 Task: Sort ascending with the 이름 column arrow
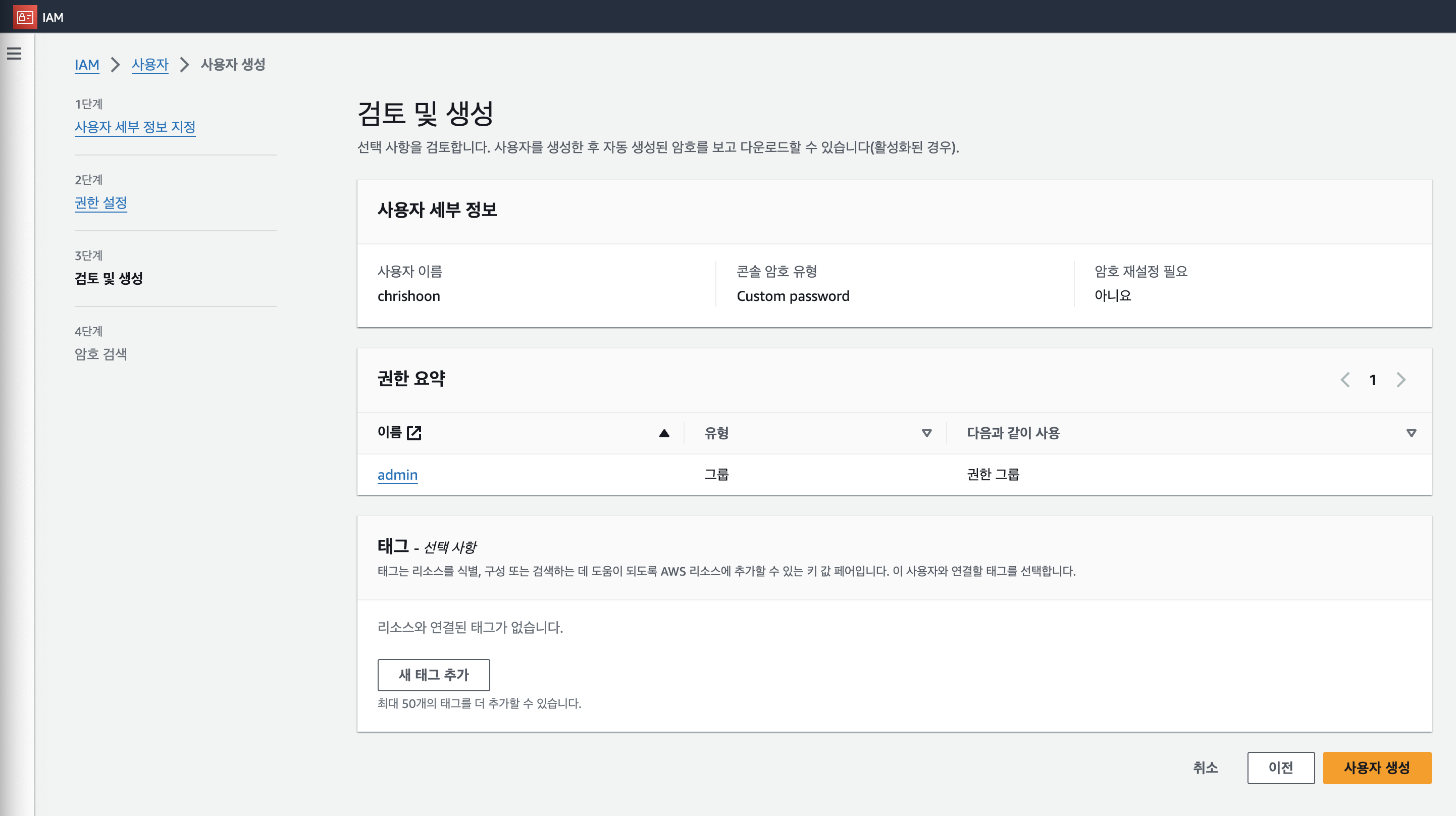click(664, 433)
